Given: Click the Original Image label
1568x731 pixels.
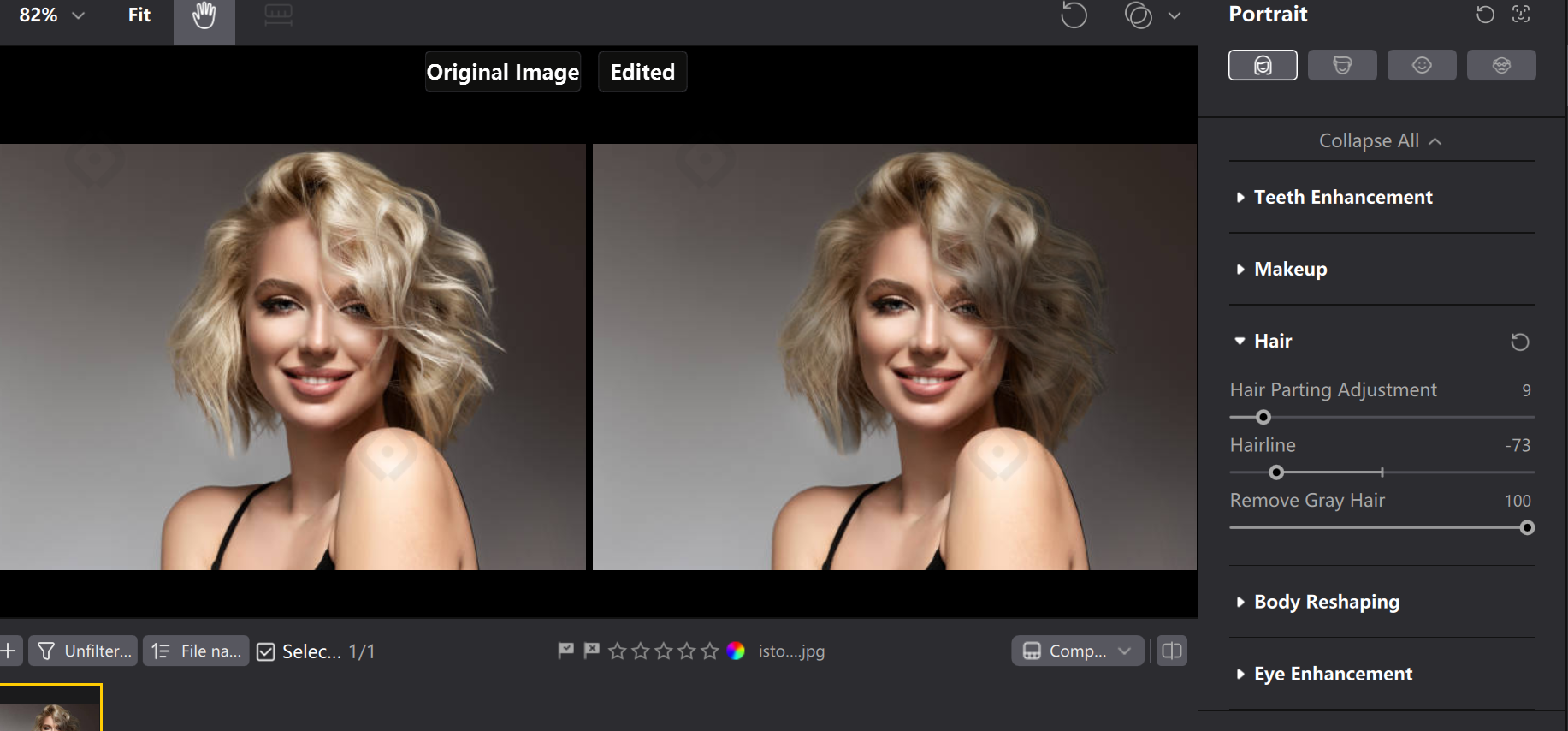Looking at the screenshot, I should click(x=503, y=72).
